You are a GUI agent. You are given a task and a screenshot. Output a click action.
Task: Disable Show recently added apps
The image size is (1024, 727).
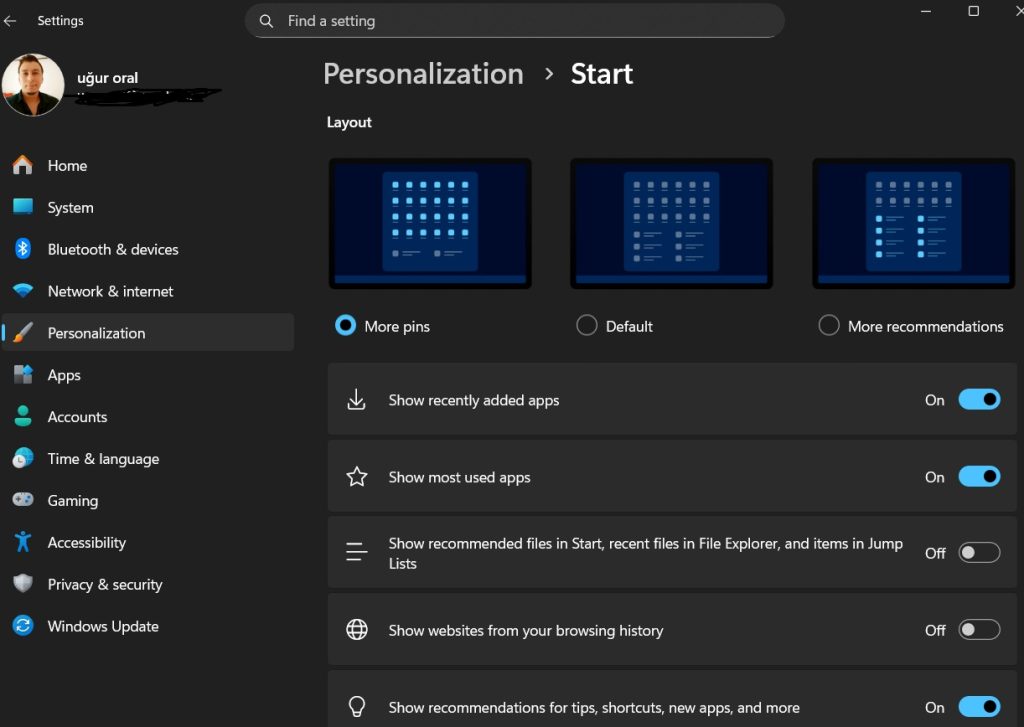tap(979, 399)
